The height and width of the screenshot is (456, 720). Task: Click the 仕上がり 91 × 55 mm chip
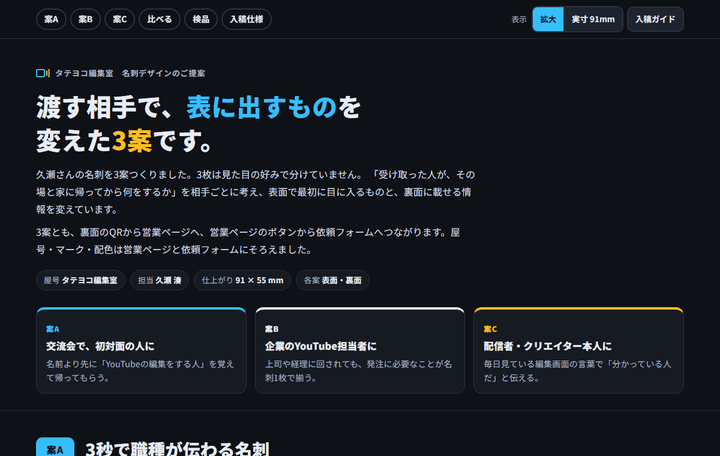[x=242, y=280]
